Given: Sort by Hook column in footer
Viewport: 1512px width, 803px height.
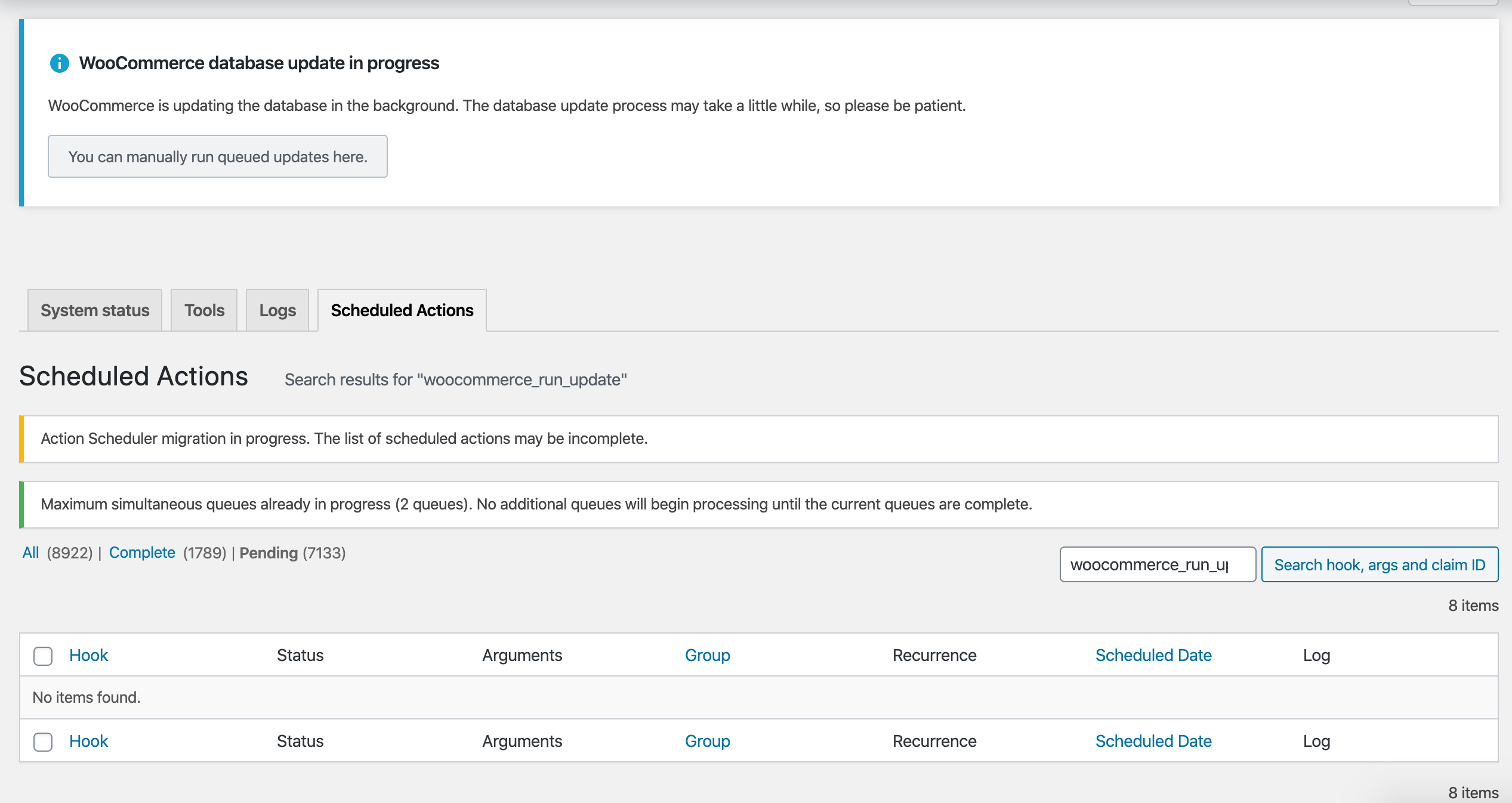Looking at the screenshot, I should 88,741.
